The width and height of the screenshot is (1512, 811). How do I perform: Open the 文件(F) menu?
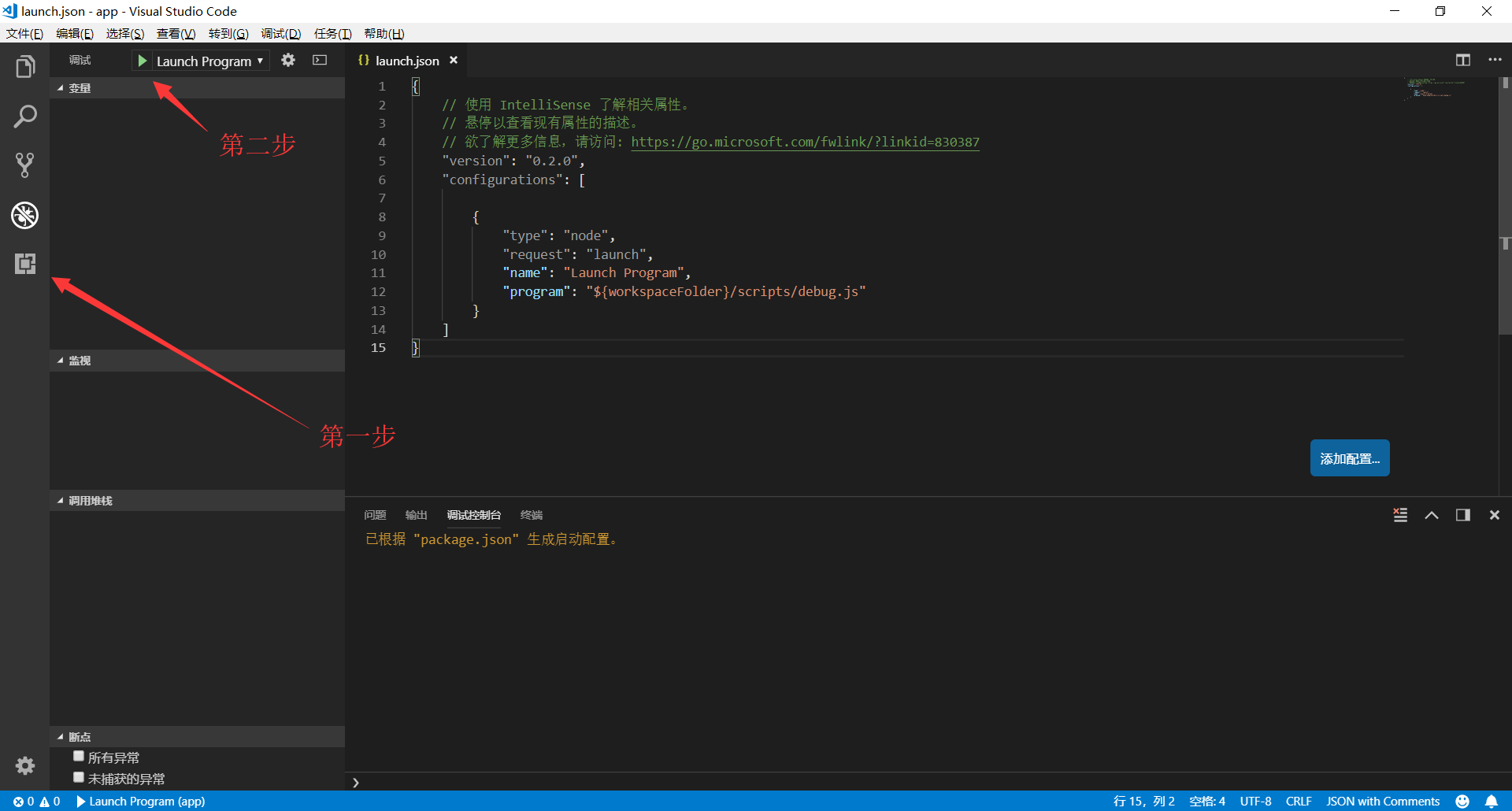24,34
